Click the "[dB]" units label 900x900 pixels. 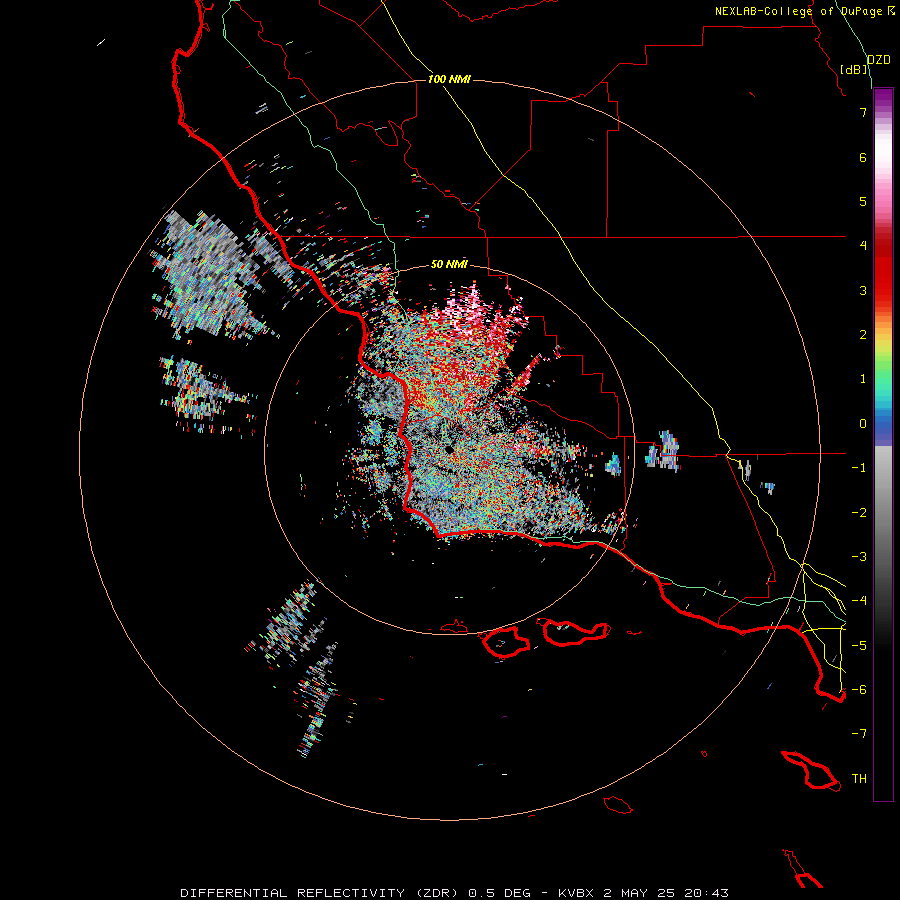pos(854,69)
